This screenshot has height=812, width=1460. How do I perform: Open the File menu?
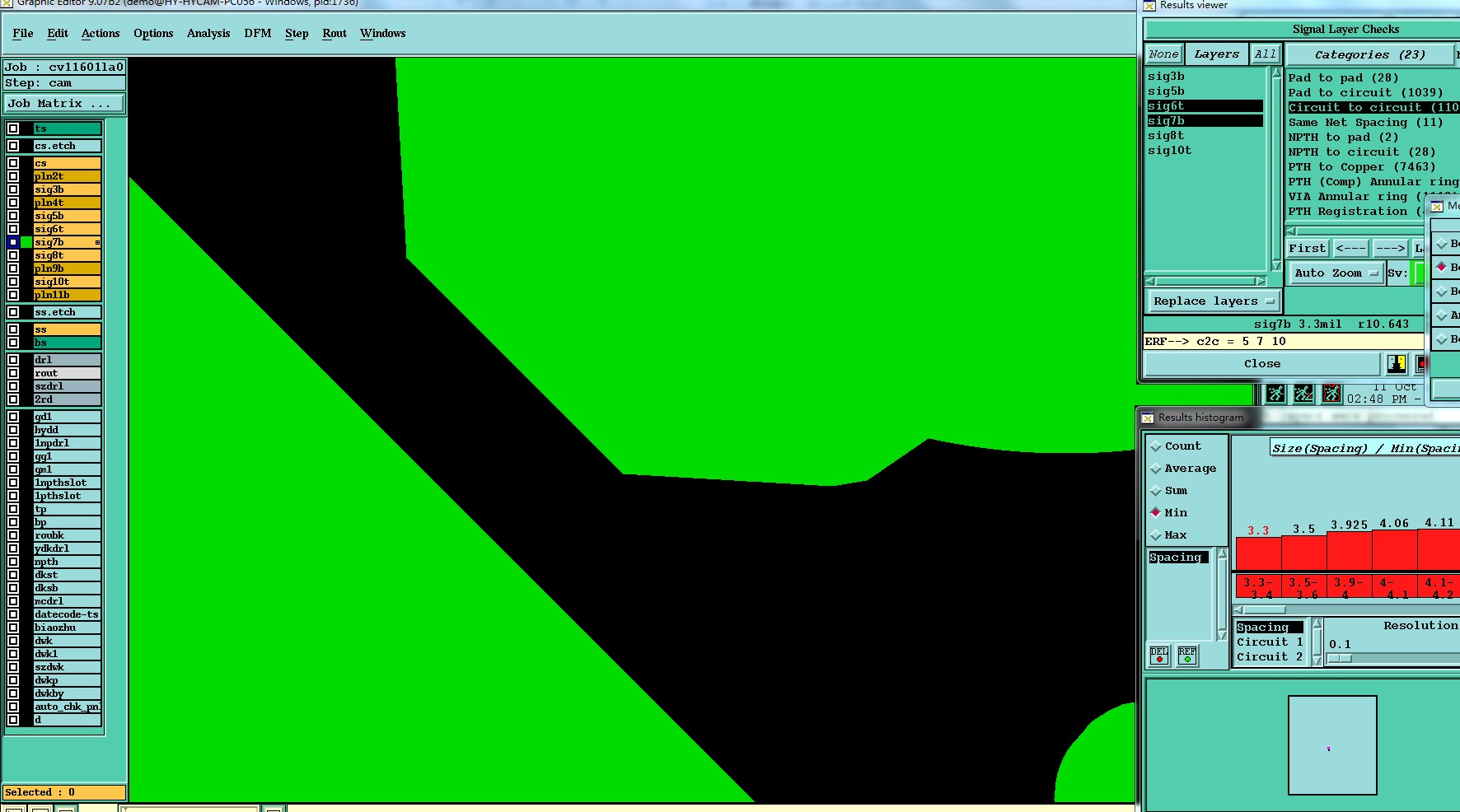click(x=23, y=33)
